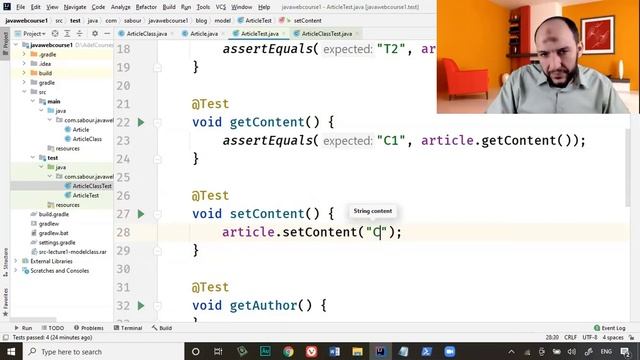Image resolution: width=640 pixels, height=360 pixels.
Task: Collapse the javawebcourse1 root node
Action: coord(16,45)
